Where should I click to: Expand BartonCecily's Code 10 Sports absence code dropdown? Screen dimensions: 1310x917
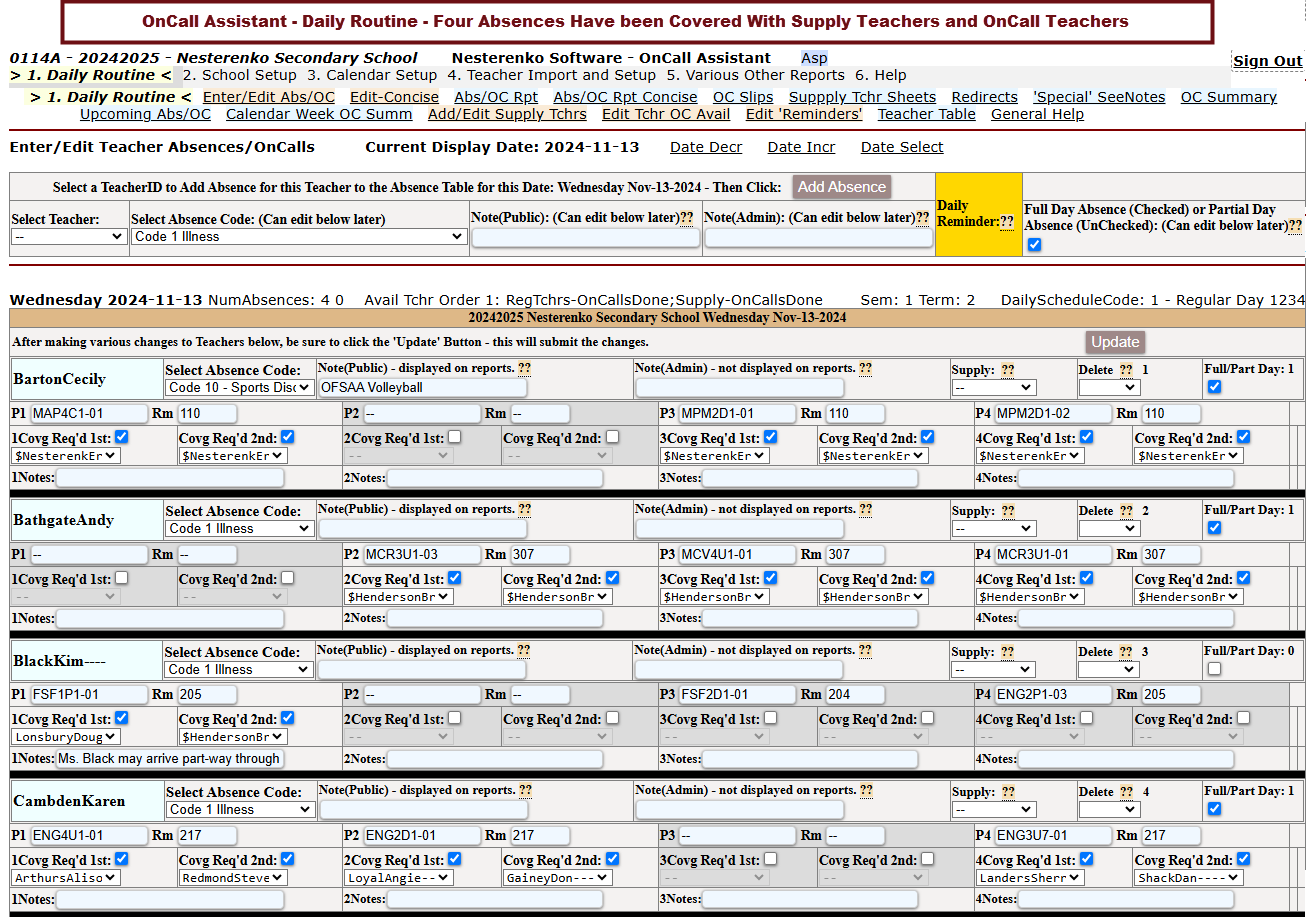coord(240,388)
